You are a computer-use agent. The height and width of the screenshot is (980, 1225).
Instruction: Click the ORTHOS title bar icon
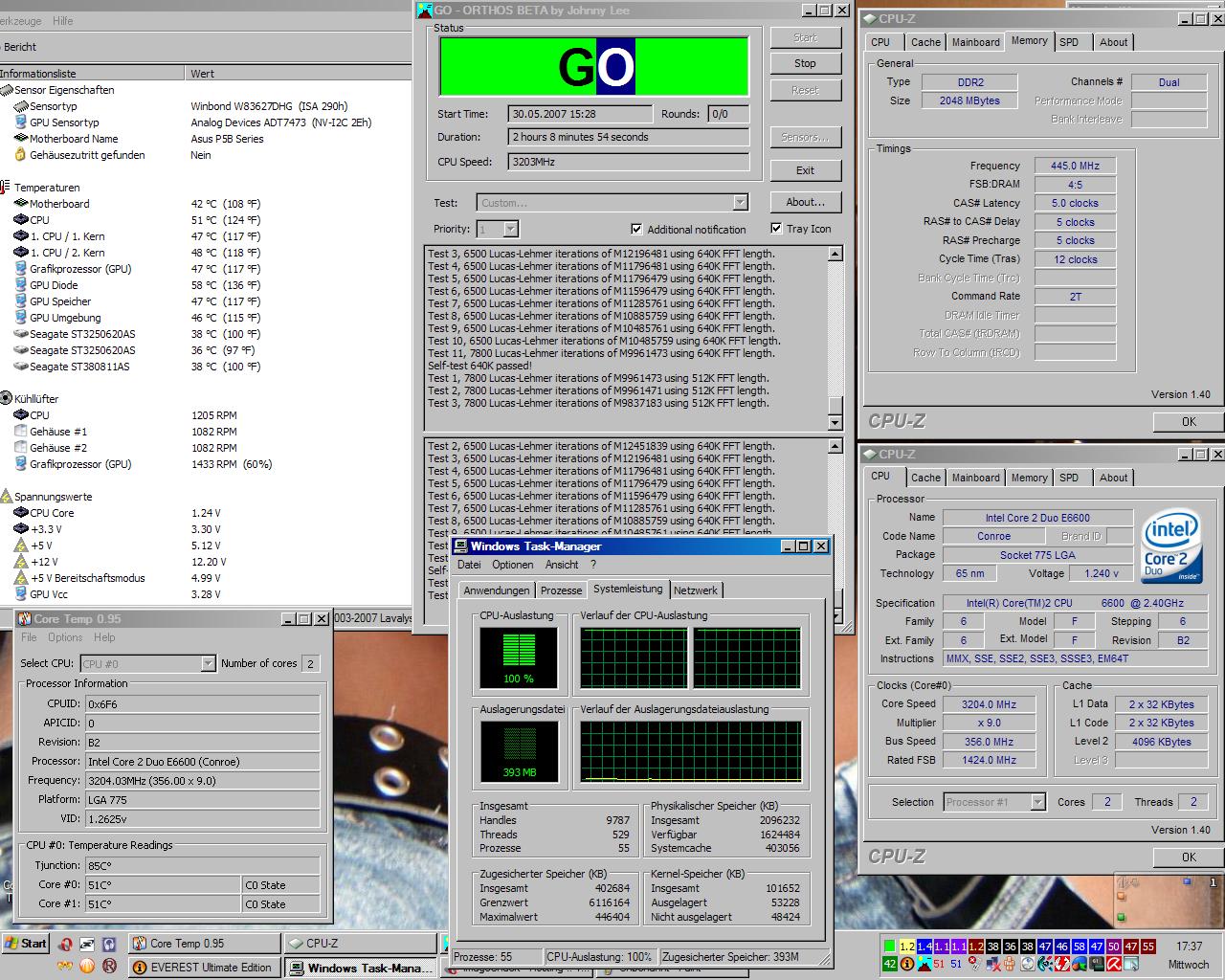pos(425,10)
